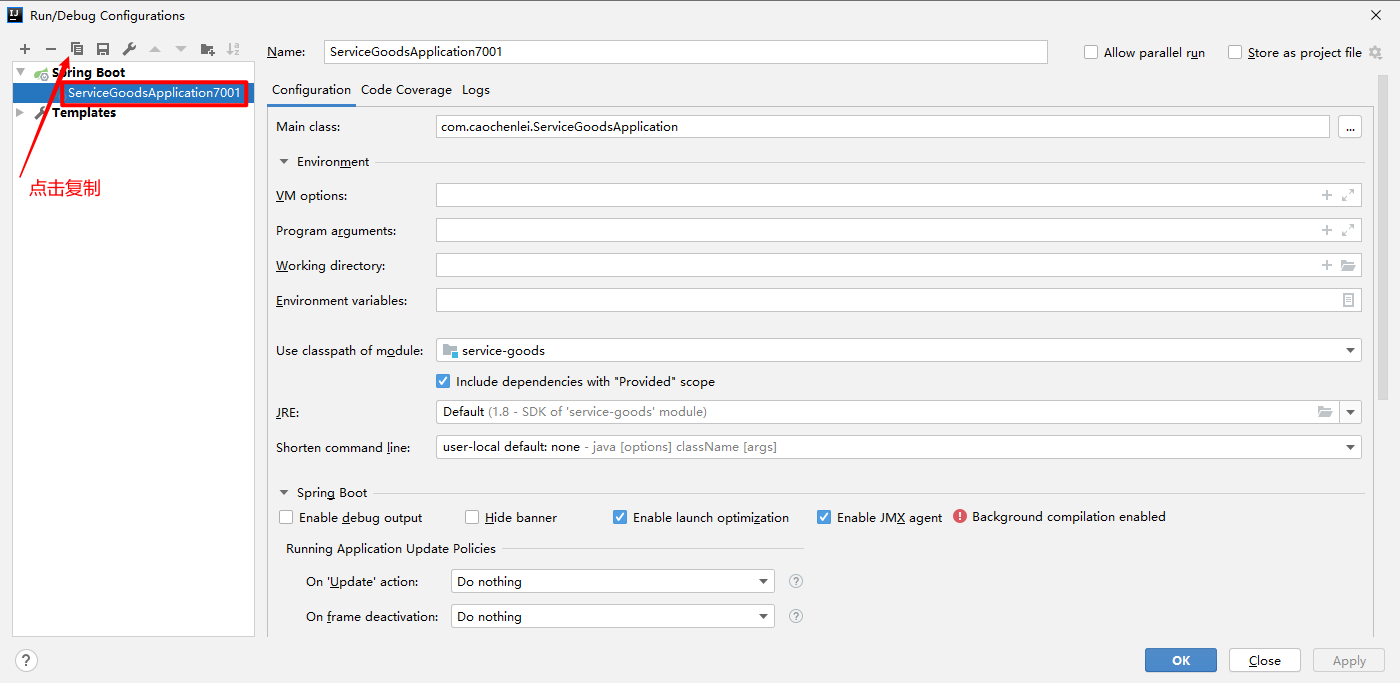Collapse the Spring Boot settings section
Screen dimensions: 1400x683
coord(284,492)
